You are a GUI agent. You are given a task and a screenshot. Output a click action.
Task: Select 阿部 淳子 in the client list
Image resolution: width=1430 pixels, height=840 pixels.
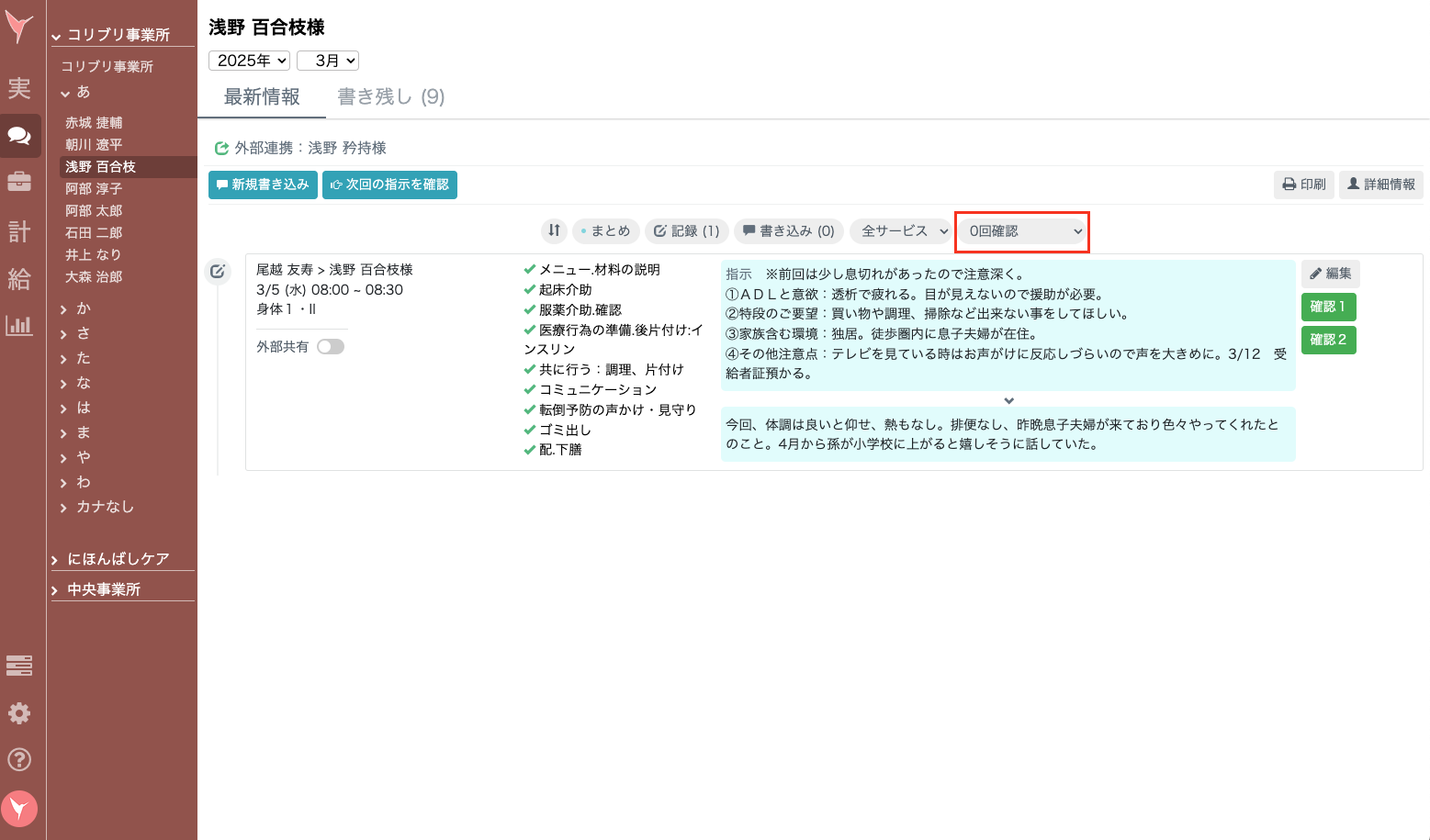pos(94,188)
